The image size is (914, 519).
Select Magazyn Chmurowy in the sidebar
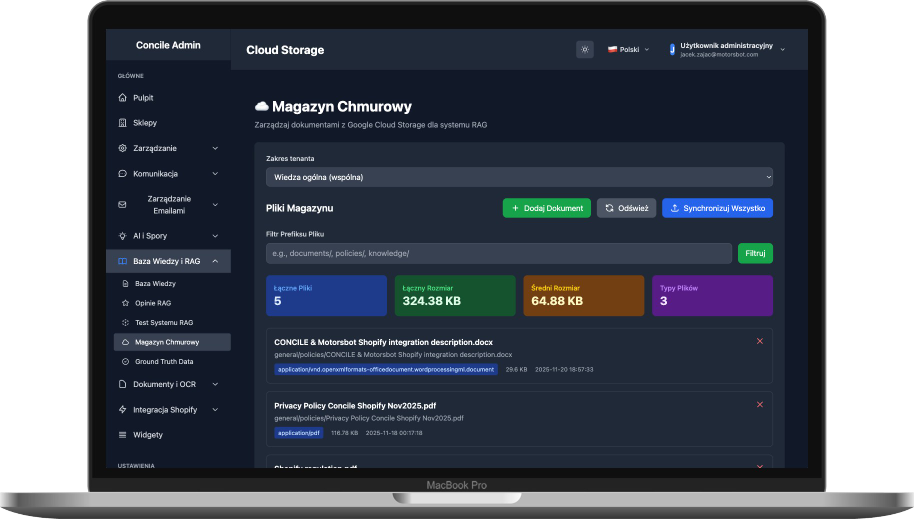[166, 342]
